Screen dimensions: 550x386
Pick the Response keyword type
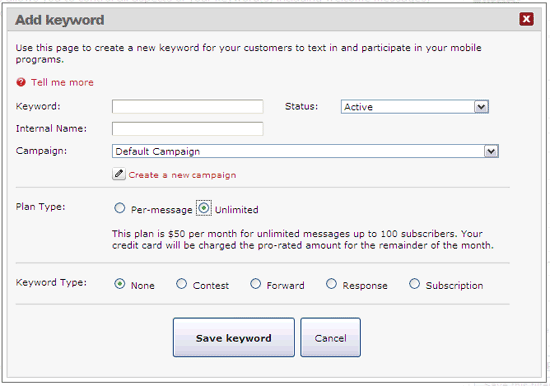coord(331,284)
